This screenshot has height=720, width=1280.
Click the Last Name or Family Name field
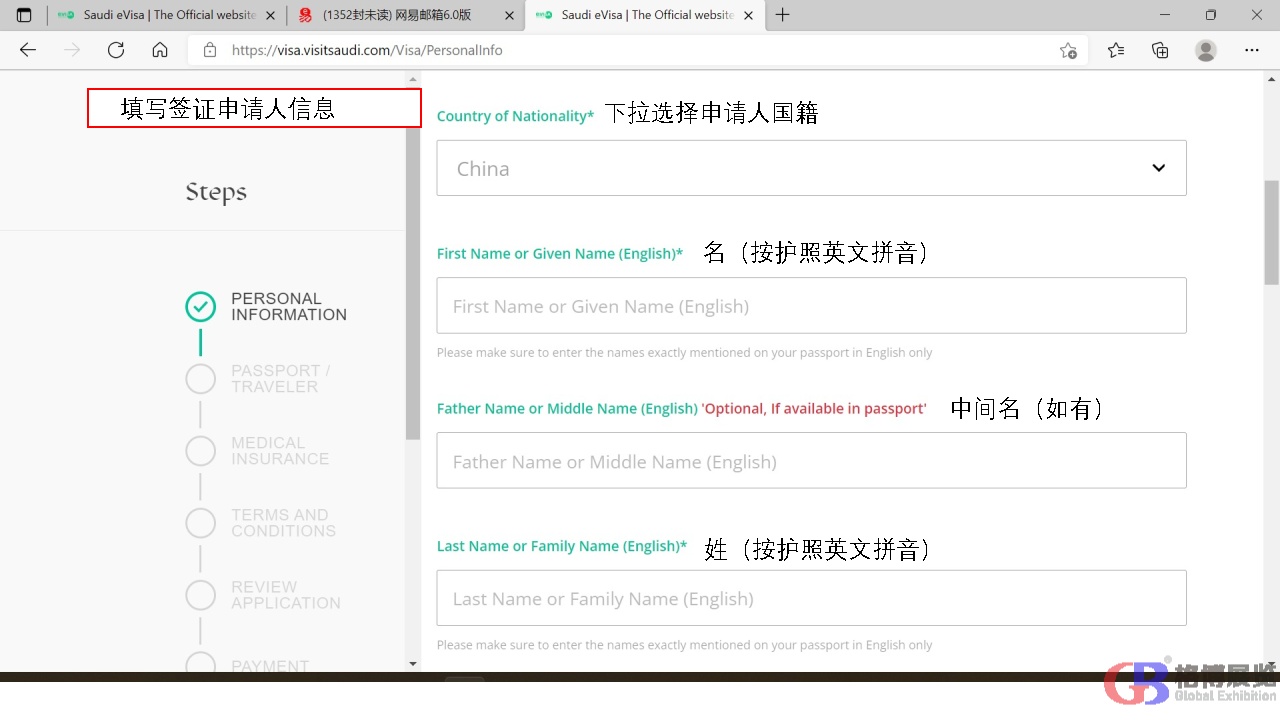click(811, 599)
